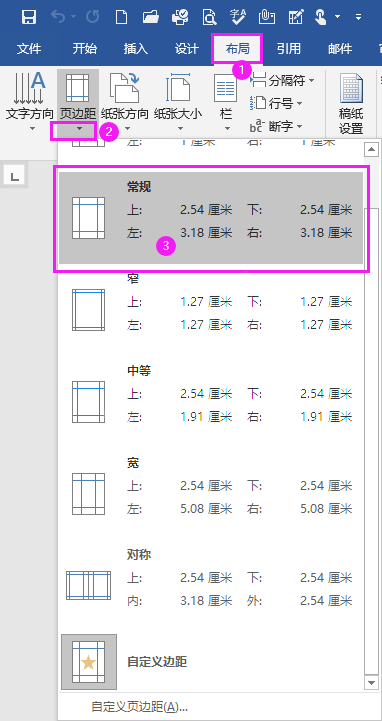Switch to the 插入 tab
382x721 pixels.
136,49
